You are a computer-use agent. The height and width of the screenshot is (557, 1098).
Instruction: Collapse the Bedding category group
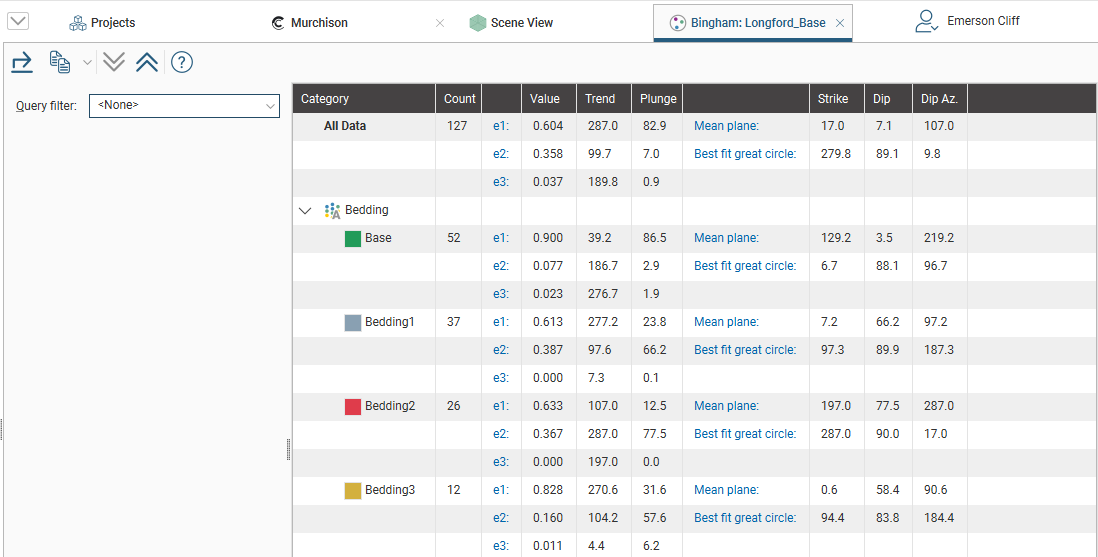tap(305, 210)
